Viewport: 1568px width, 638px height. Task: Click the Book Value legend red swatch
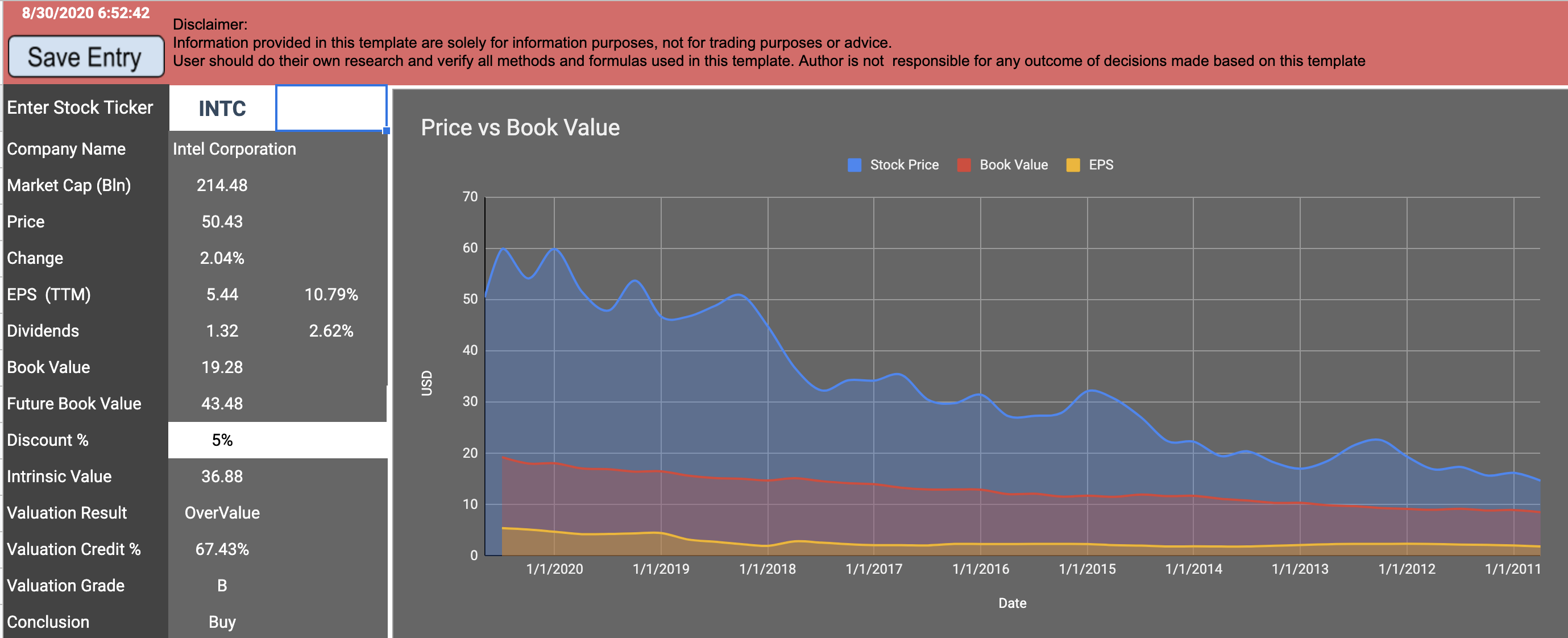tap(964, 165)
